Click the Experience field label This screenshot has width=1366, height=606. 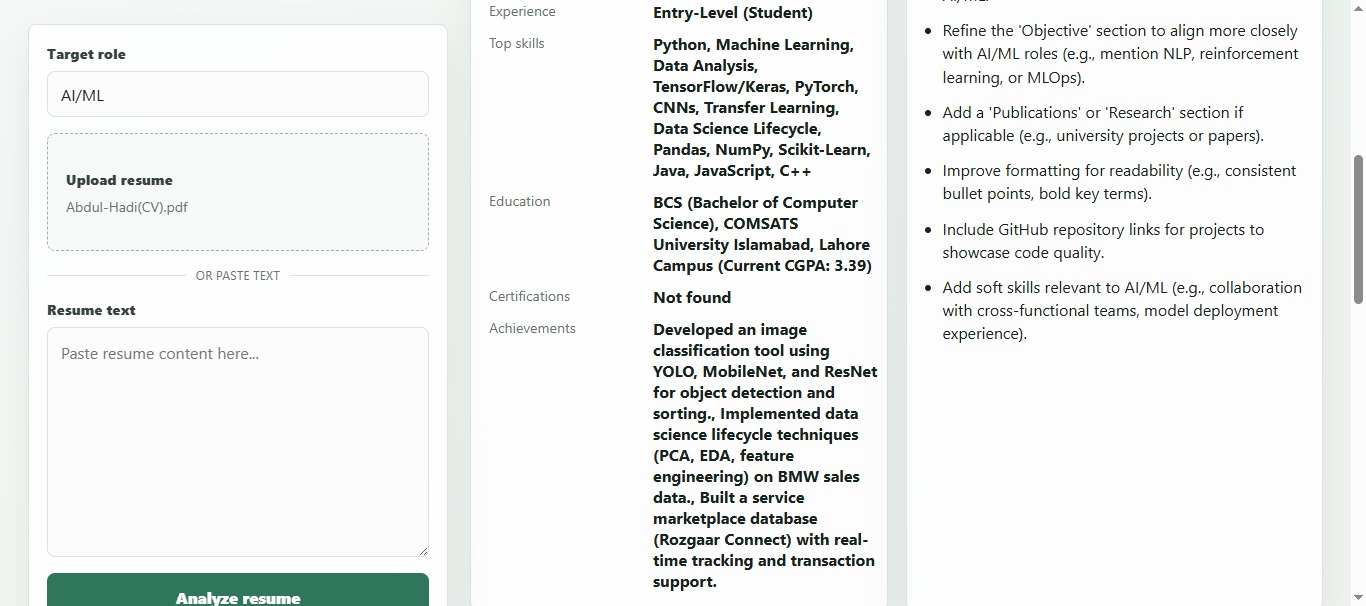522,12
